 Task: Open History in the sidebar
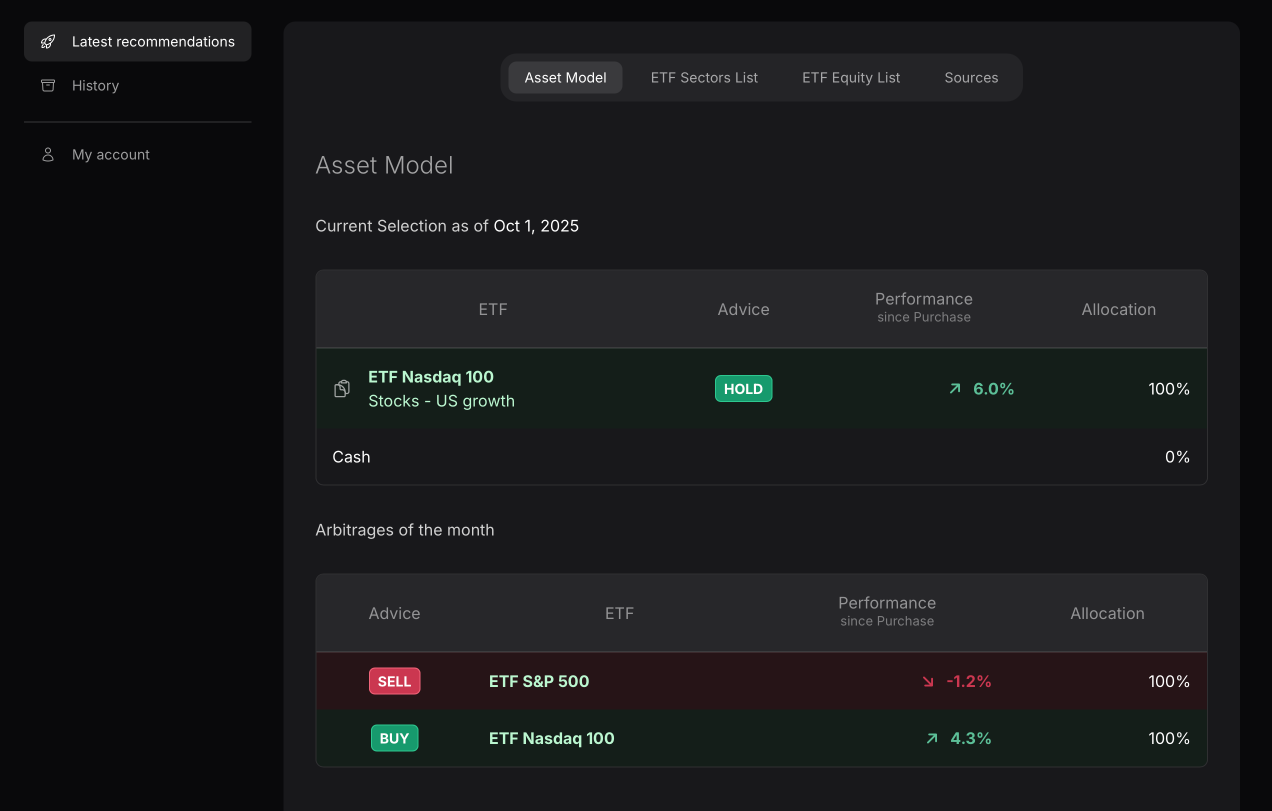[x=96, y=86]
